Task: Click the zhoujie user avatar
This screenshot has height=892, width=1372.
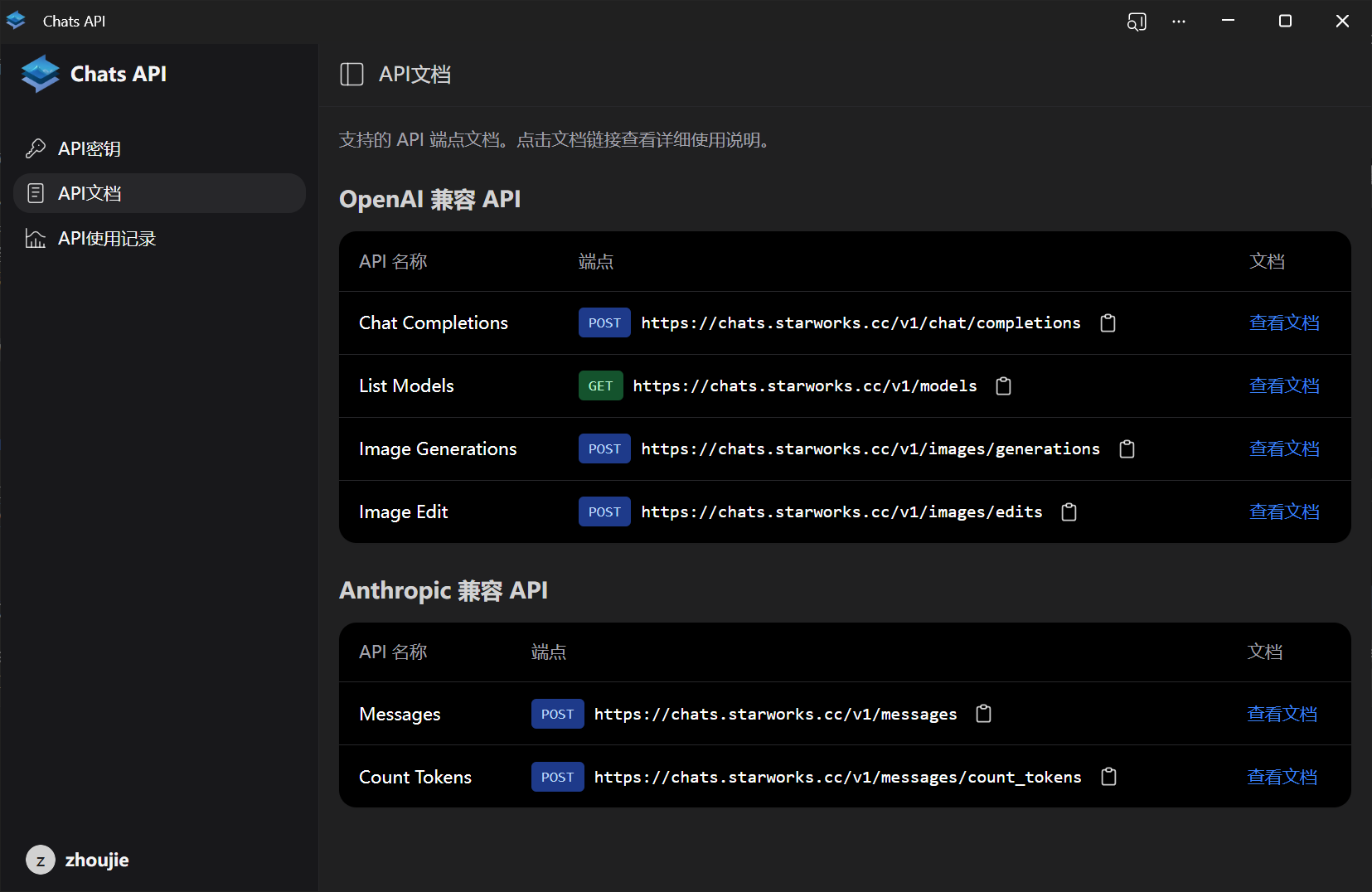Action: (x=41, y=860)
